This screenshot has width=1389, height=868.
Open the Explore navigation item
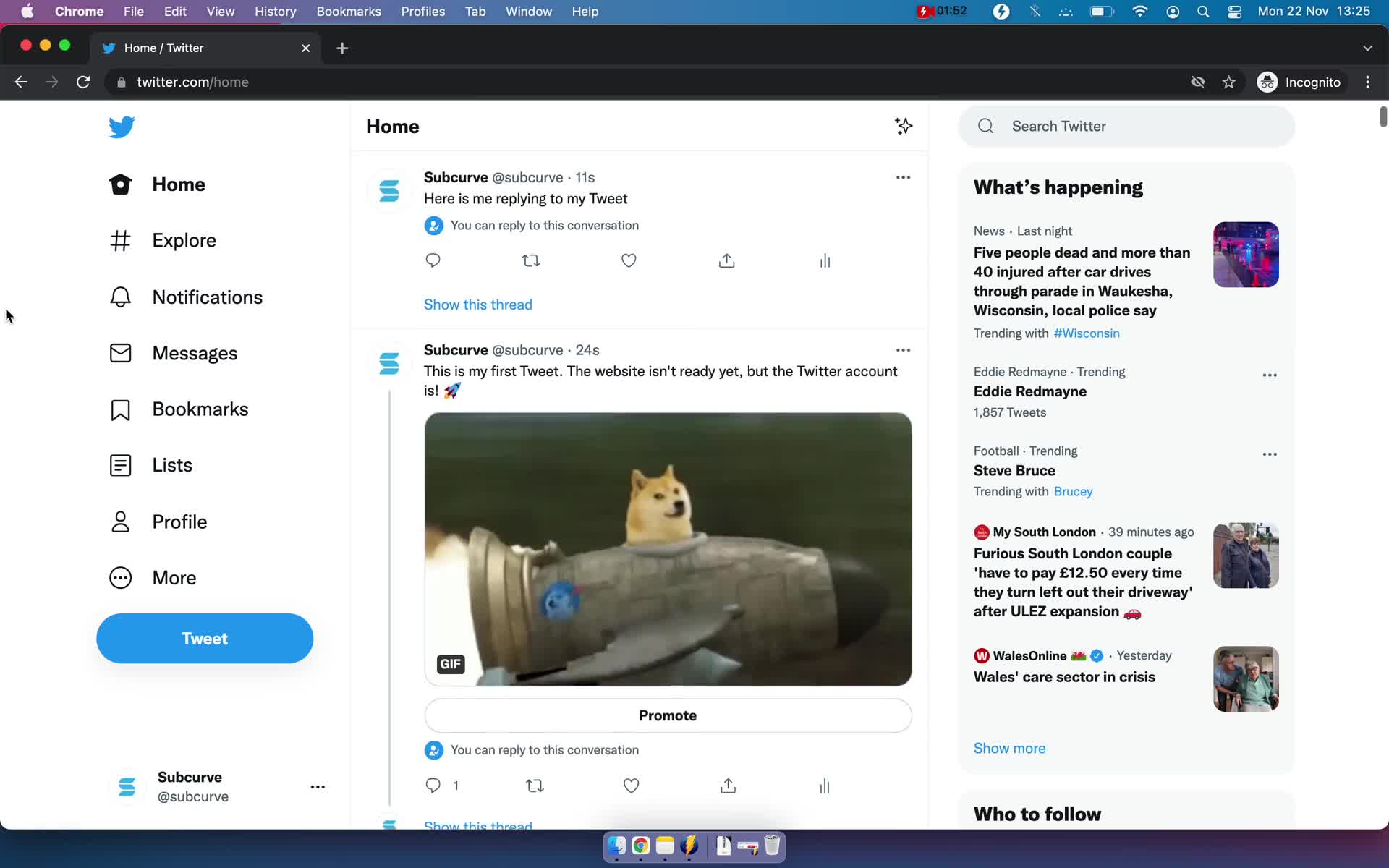point(162,240)
